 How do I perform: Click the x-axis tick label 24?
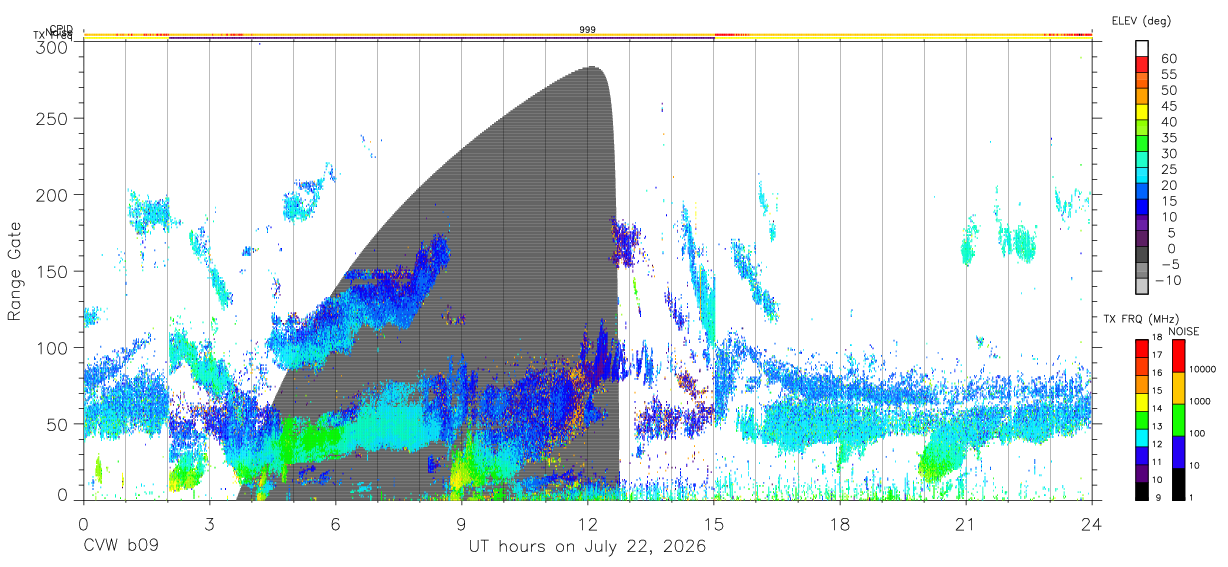pyautogui.click(x=1092, y=523)
